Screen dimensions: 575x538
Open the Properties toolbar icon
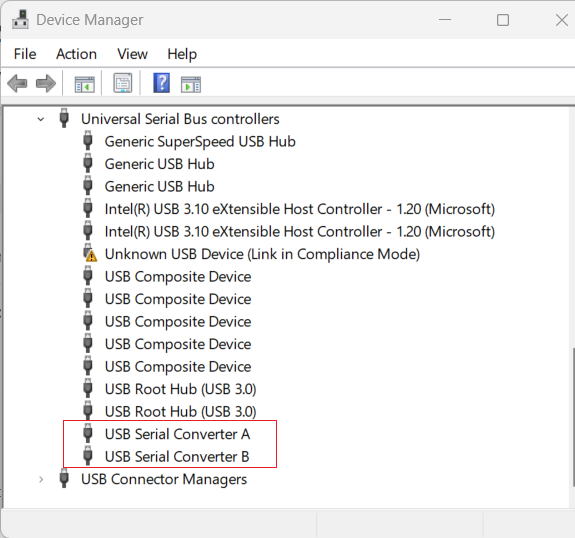pos(122,83)
